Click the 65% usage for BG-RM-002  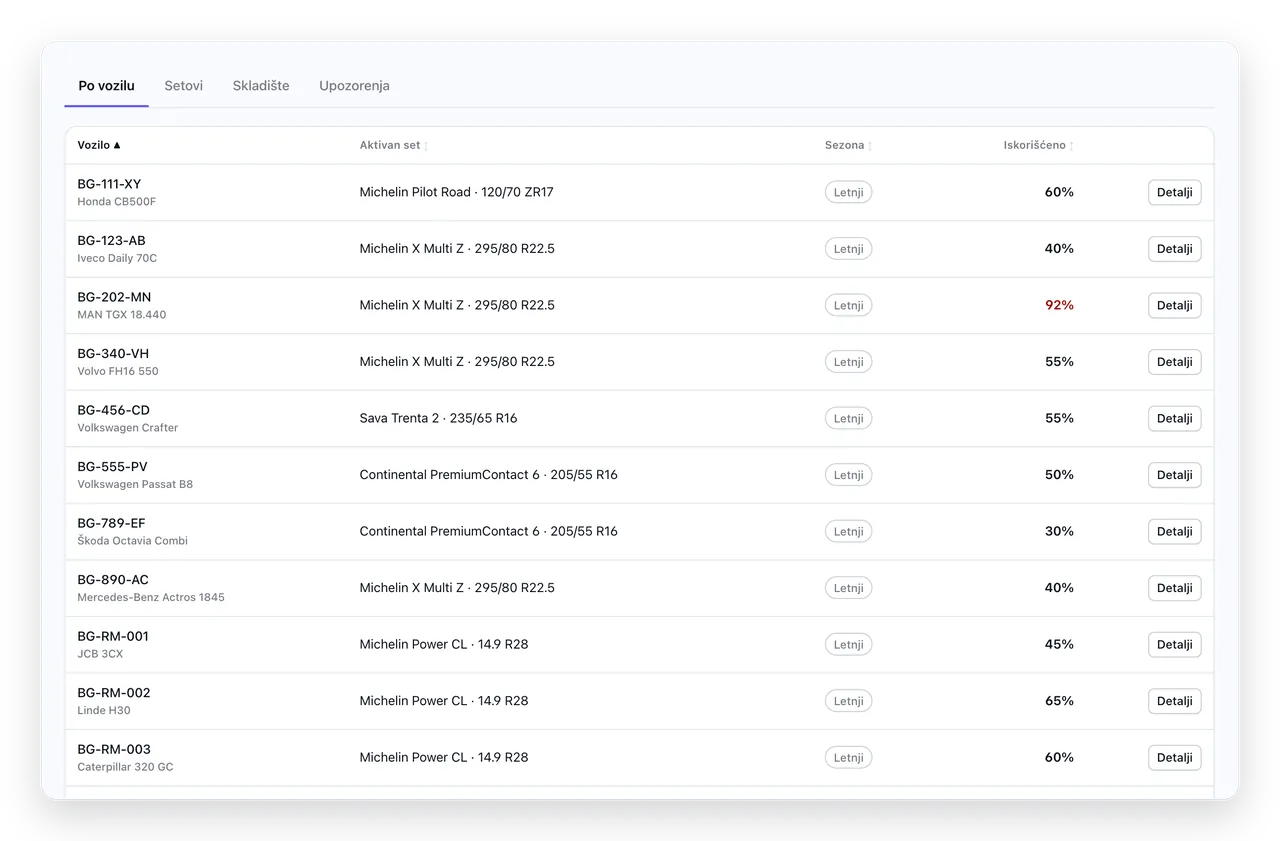1059,701
